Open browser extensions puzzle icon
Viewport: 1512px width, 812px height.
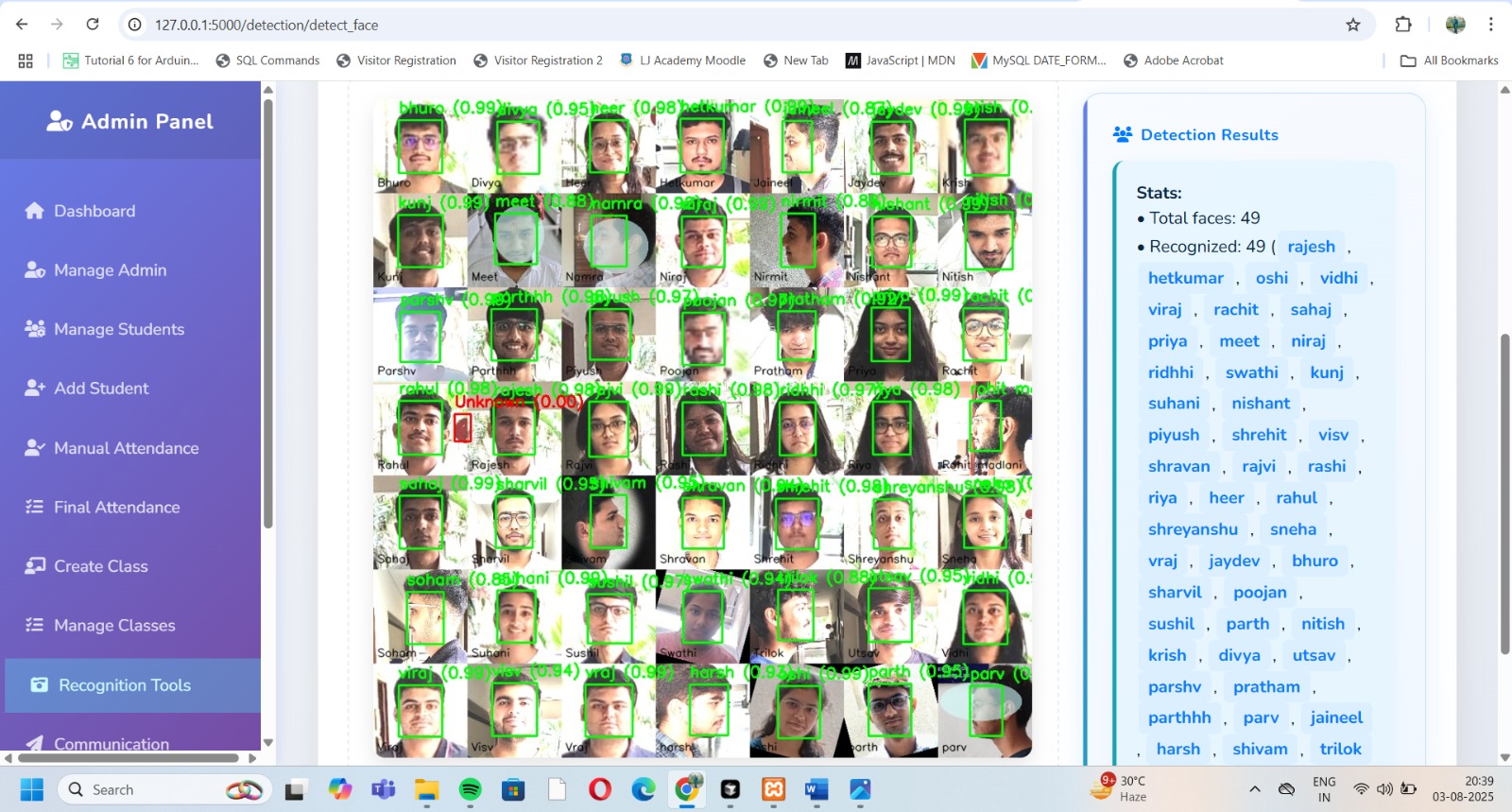1403,25
